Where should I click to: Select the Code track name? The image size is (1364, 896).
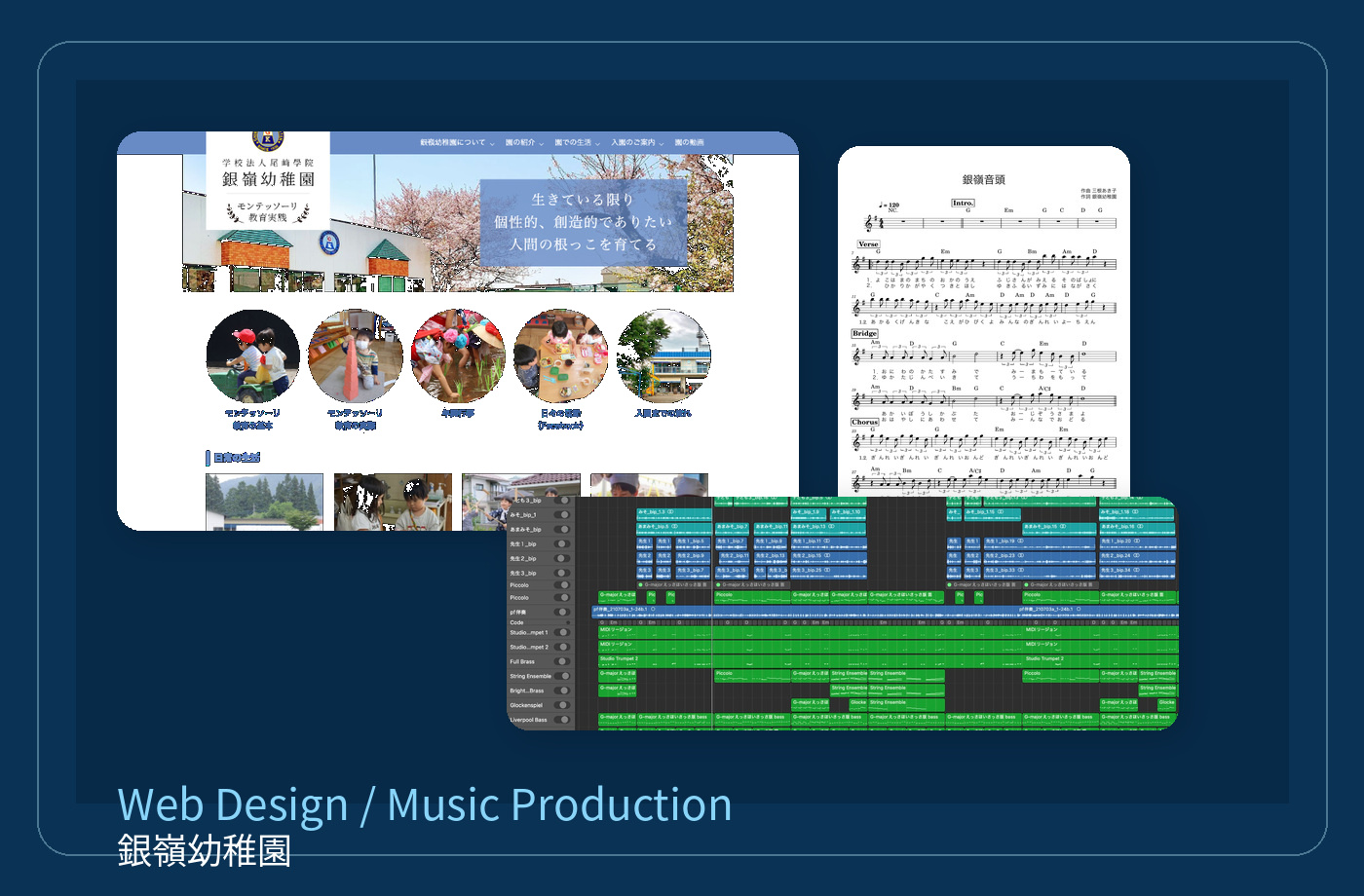[516, 622]
